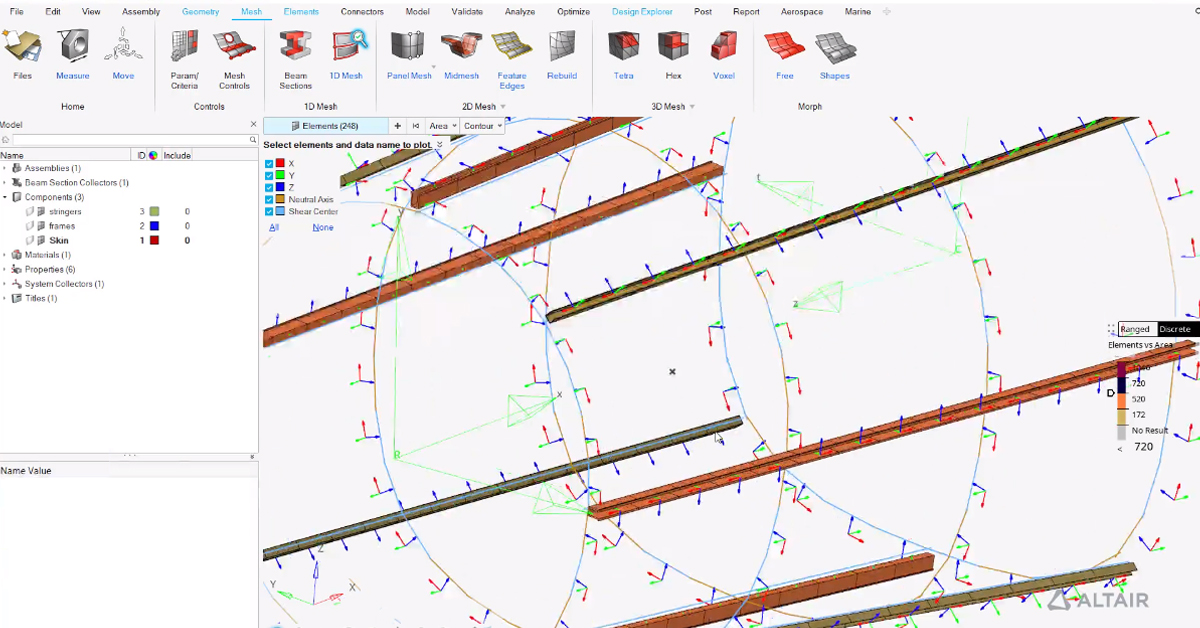Open the Aerospace ribbon tab
Image resolution: width=1200 pixels, height=628 pixels.
coord(802,12)
